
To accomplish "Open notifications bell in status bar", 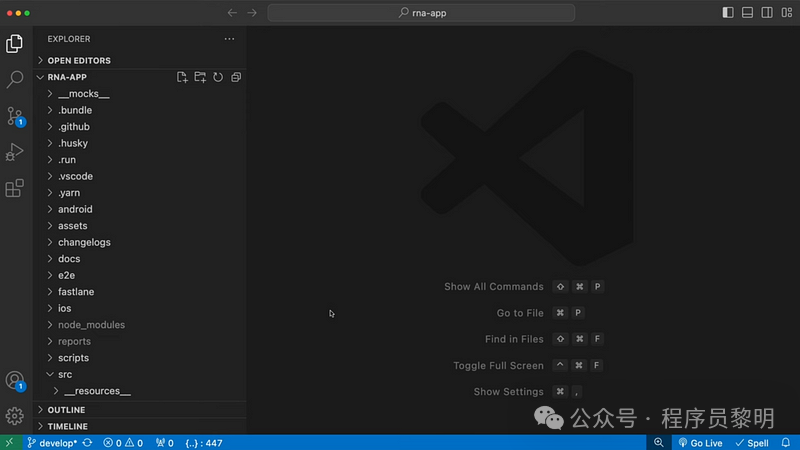I will [786, 442].
